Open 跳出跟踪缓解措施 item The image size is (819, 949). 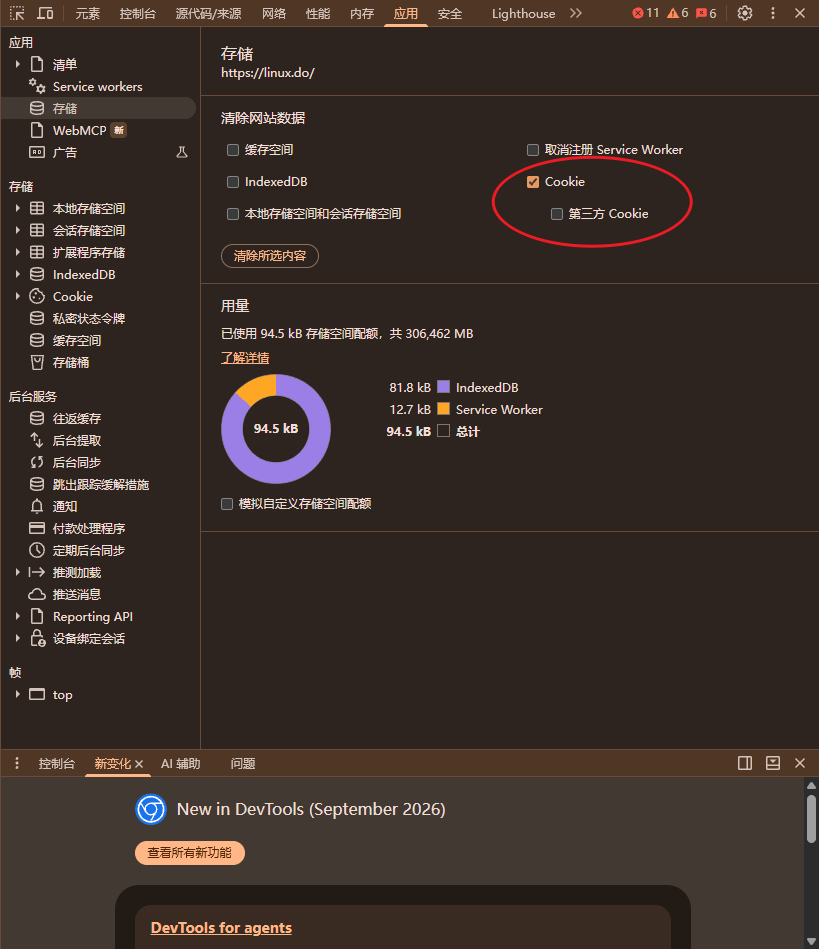100,484
